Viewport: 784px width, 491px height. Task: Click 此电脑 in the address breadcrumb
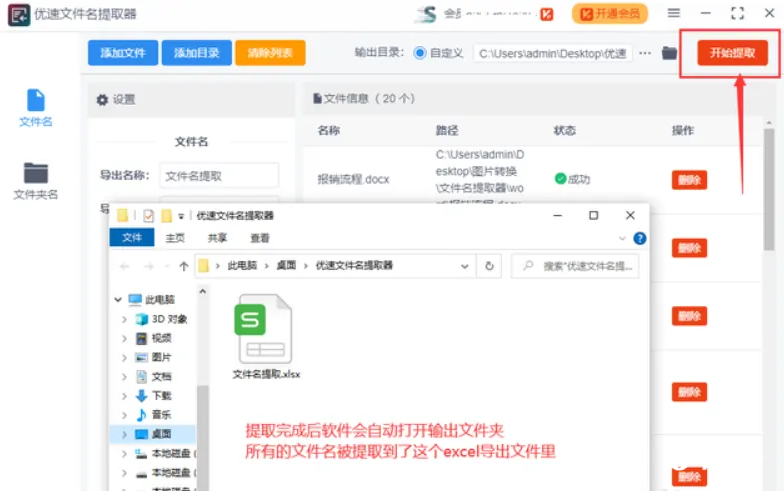tap(242, 266)
